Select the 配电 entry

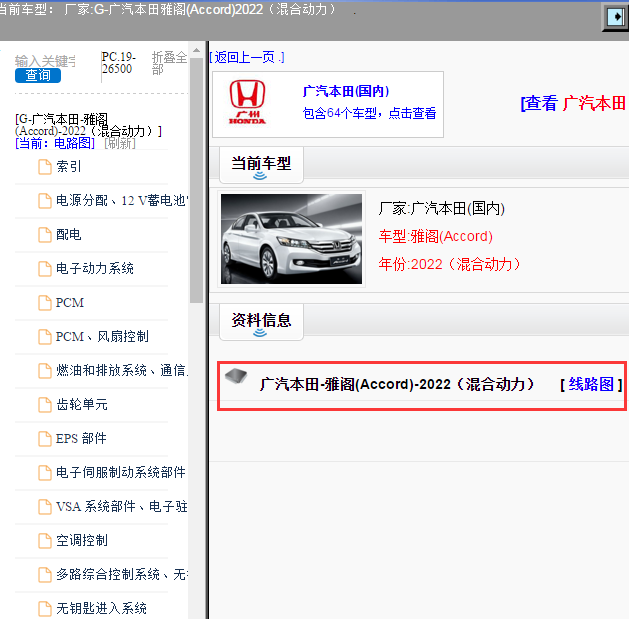(69, 234)
